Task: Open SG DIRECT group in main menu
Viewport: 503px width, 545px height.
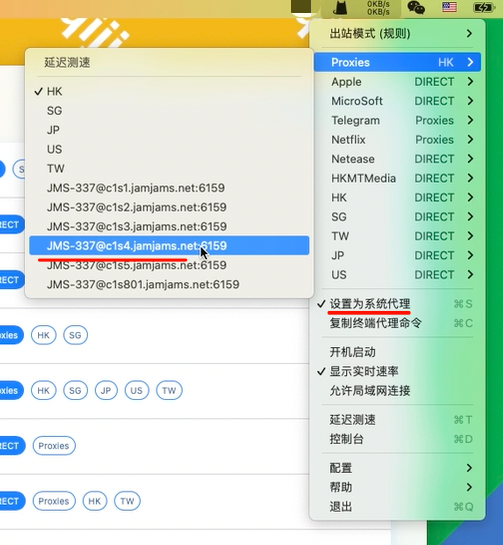Action: pyautogui.click(x=397, y=217)
